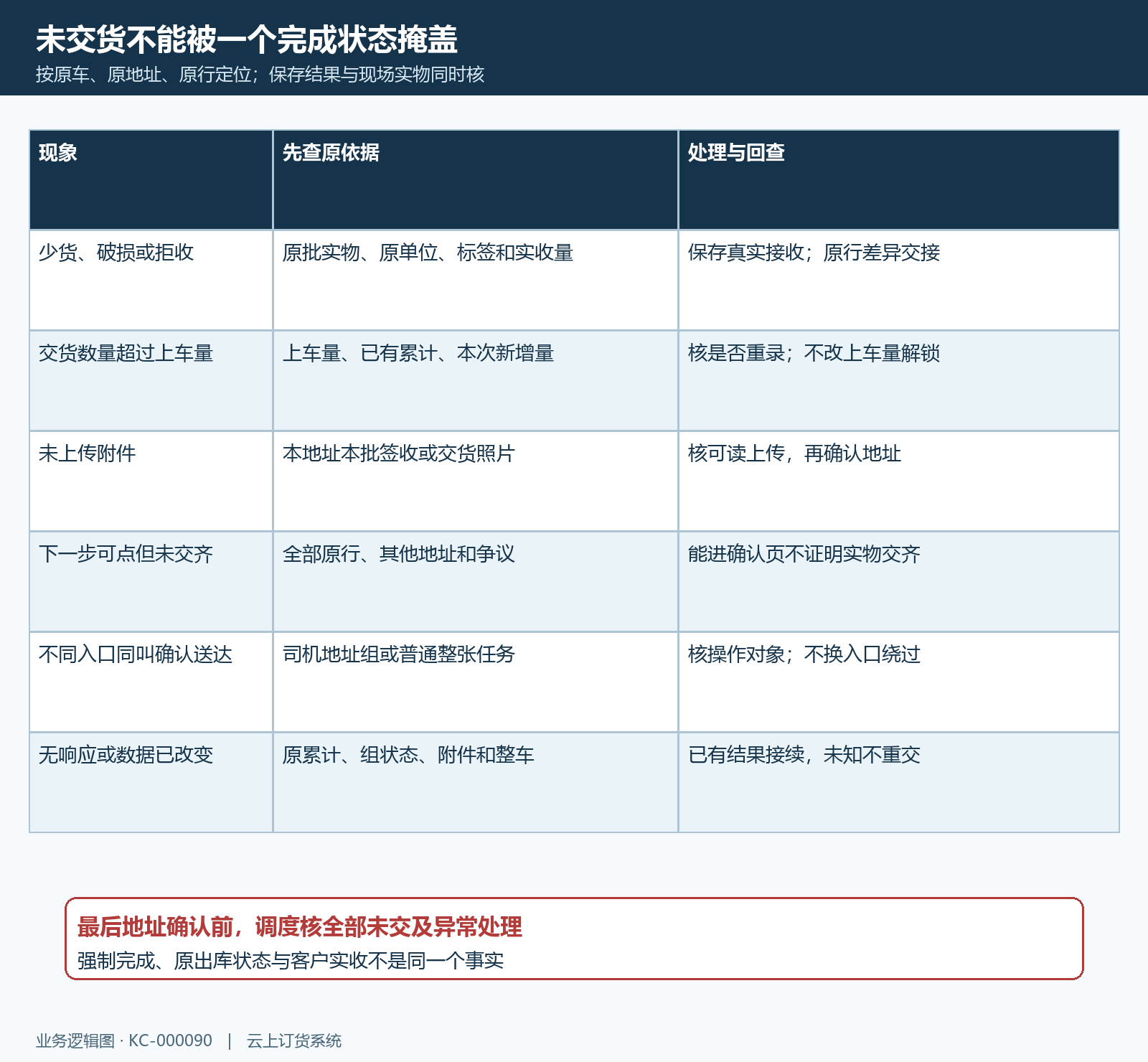Click the cell 少货、破损或拒收

(x=151, y=281)
